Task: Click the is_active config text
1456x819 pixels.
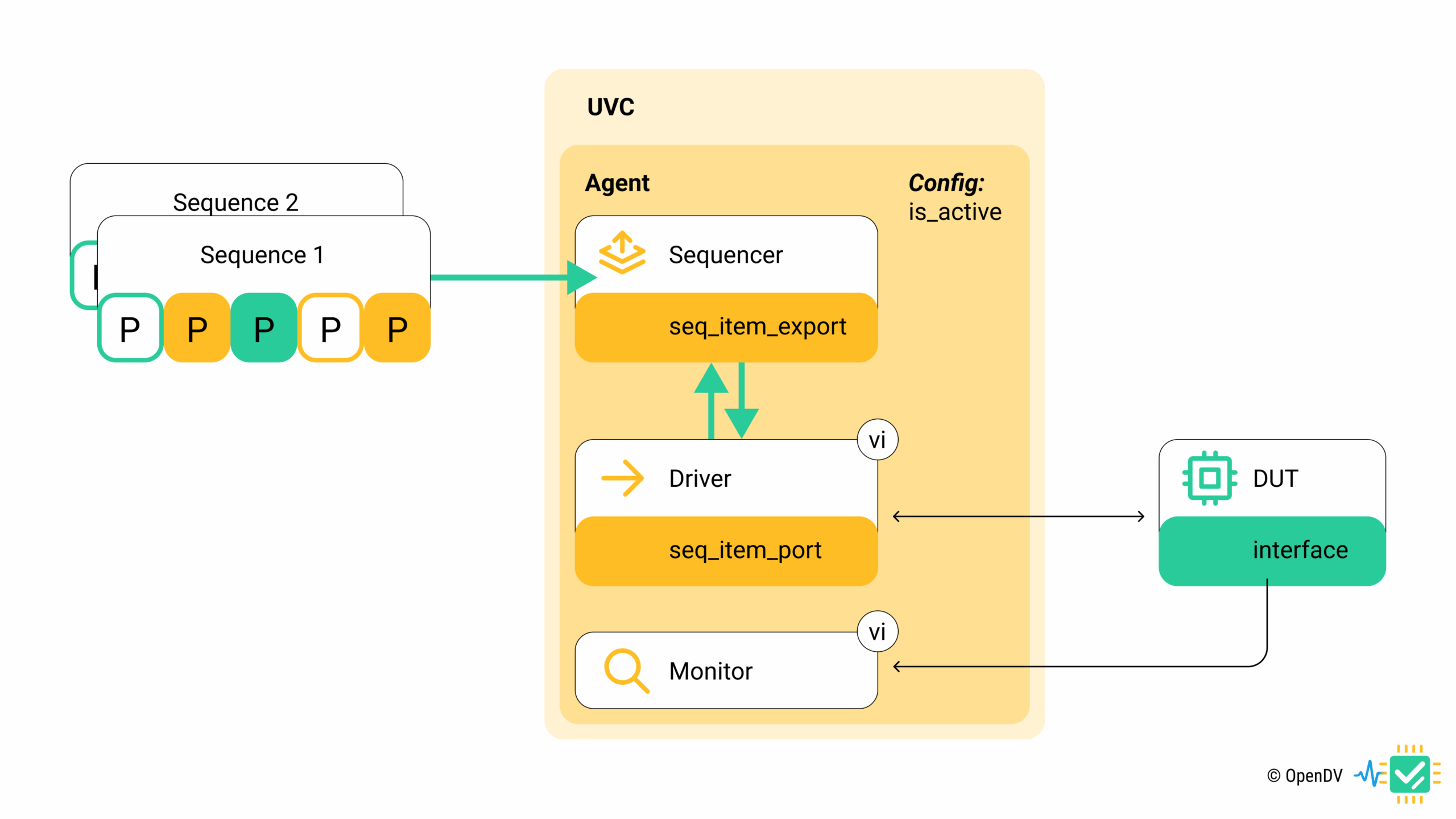Action: tap(954, 212)
